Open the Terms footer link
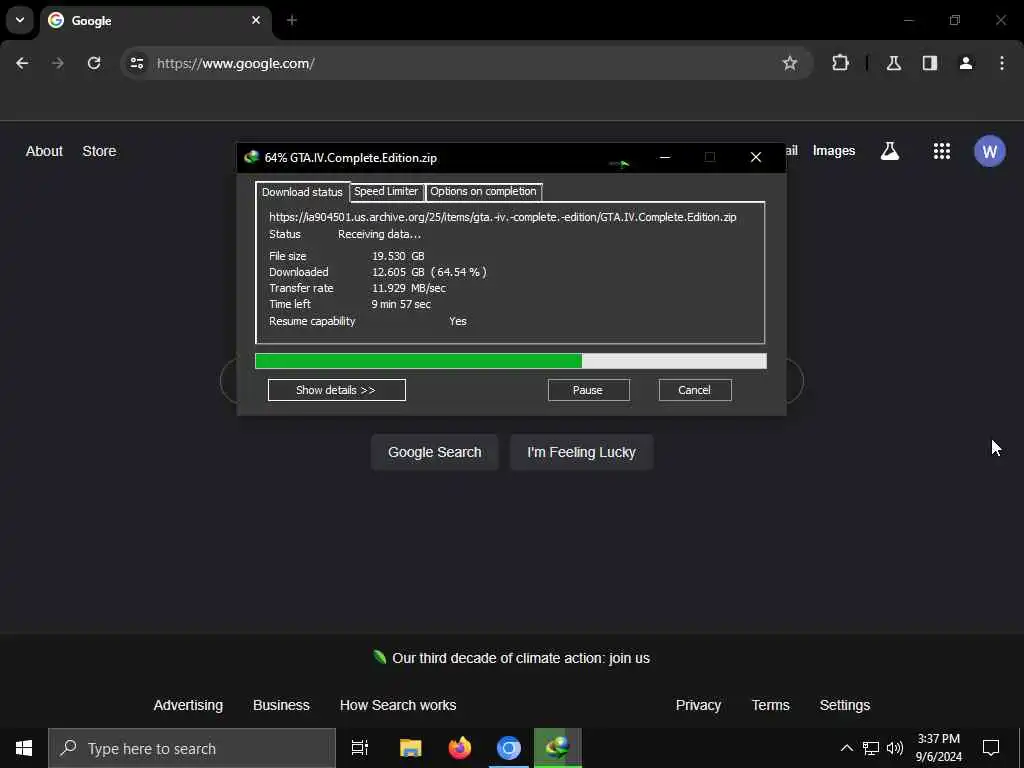1024x768 pixels. [770, 705]
